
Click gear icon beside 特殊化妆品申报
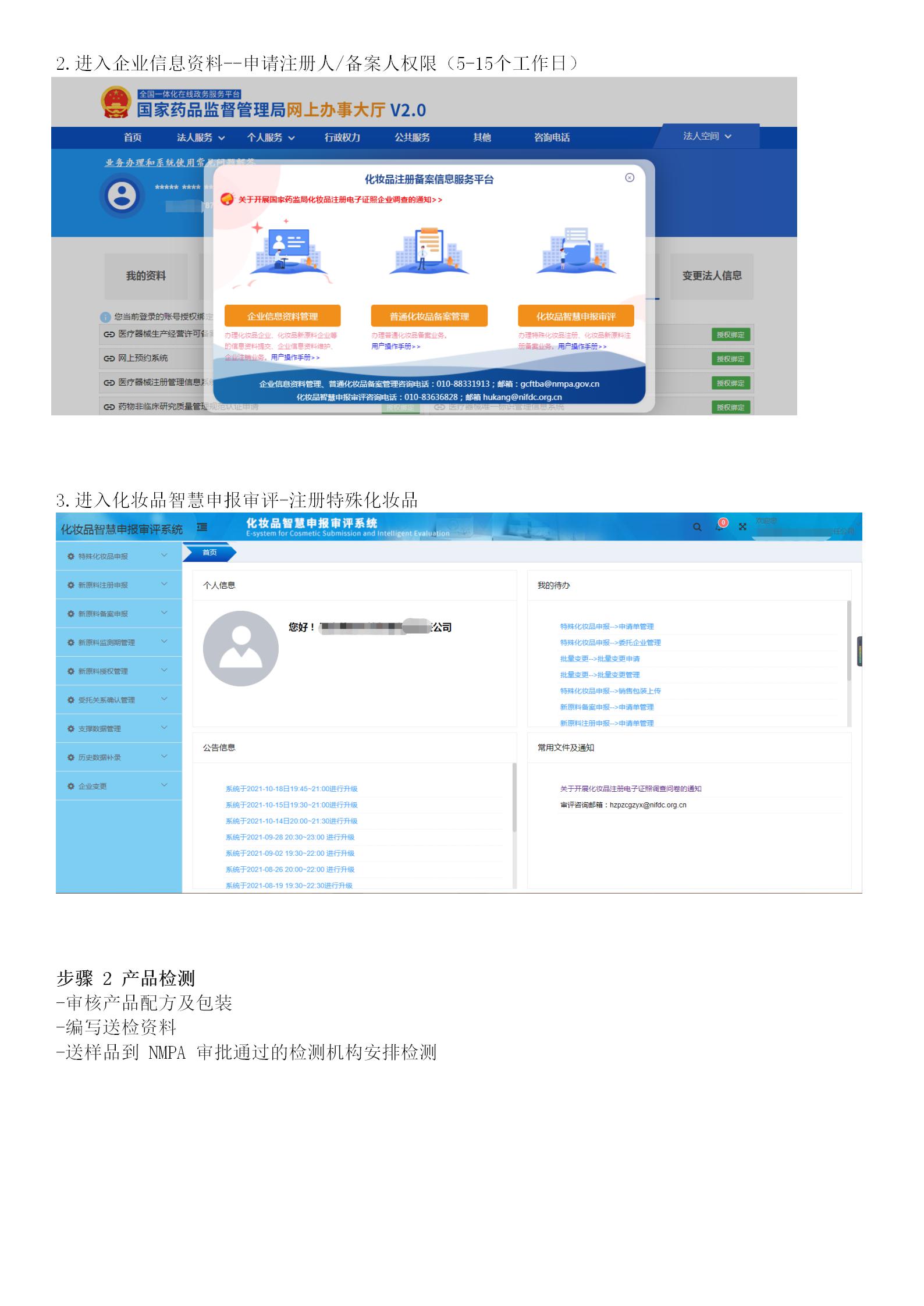click(70, 557)
